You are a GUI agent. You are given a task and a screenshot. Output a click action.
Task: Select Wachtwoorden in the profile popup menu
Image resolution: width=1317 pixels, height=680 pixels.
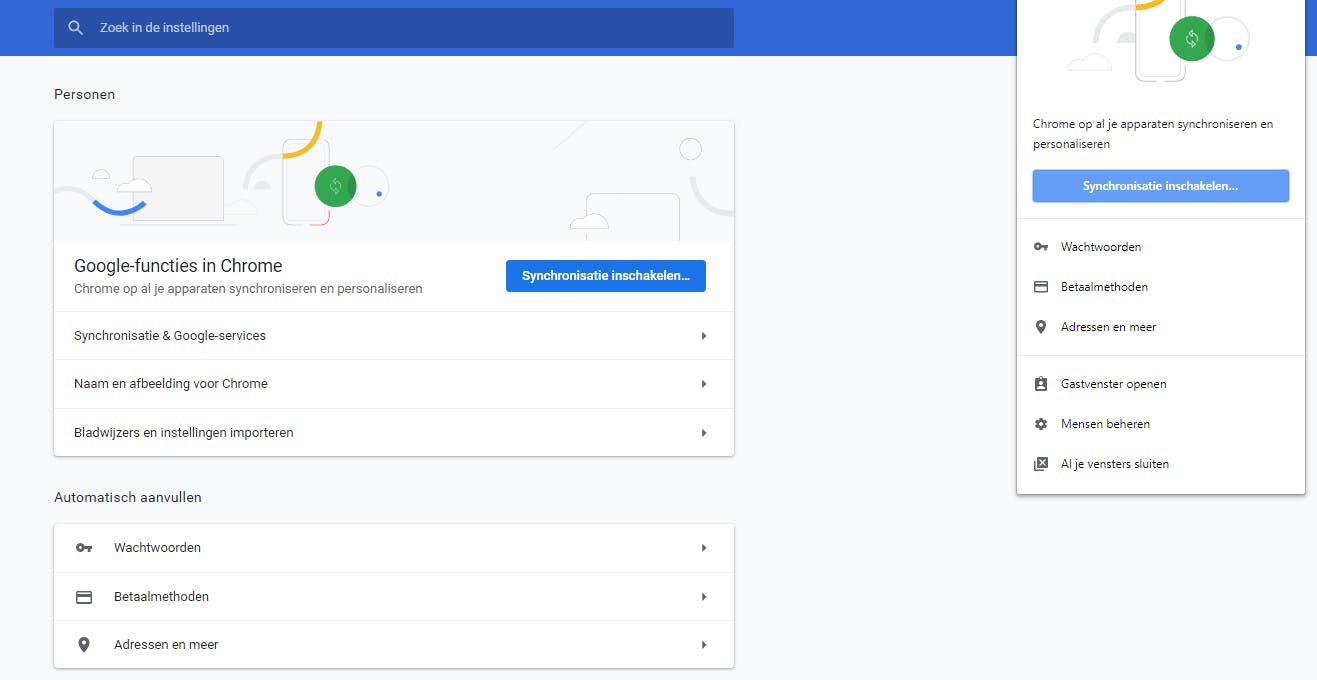[1161, 247]
